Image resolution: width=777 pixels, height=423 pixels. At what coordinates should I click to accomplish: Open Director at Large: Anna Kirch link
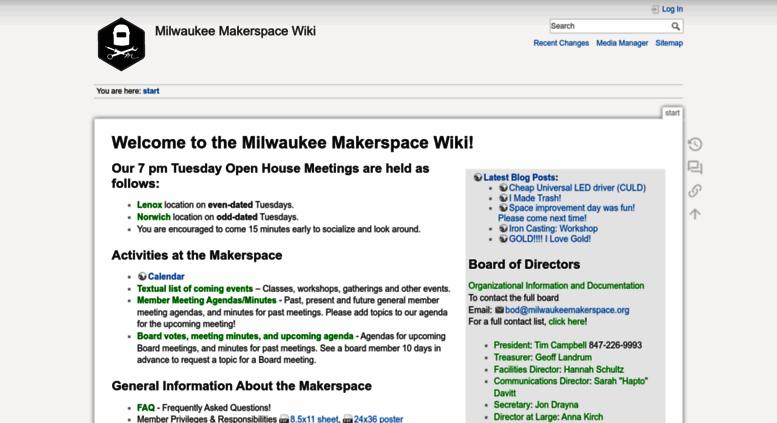(548, 417)
